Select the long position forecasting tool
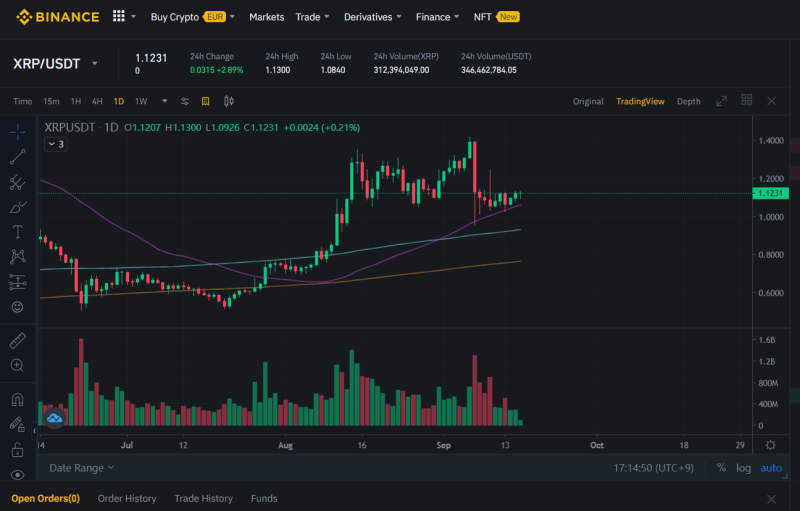 18,282
